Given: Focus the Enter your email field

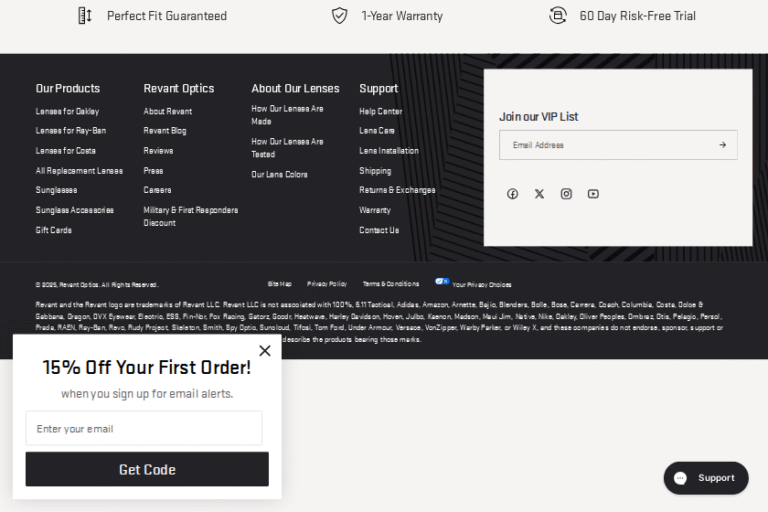Looking at the screenshot, I should (x=144, y=429).
